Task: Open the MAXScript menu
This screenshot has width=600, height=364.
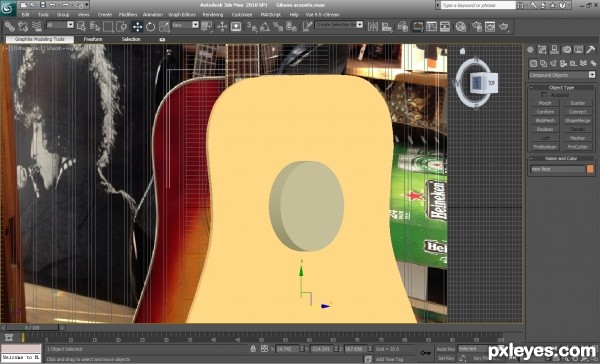Action: 271,14
